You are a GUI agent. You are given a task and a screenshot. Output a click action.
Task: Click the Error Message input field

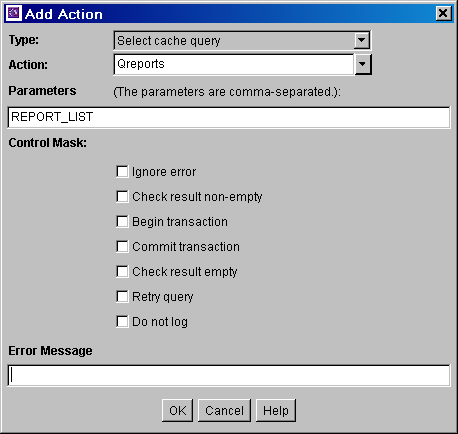(x=229, y=375)
